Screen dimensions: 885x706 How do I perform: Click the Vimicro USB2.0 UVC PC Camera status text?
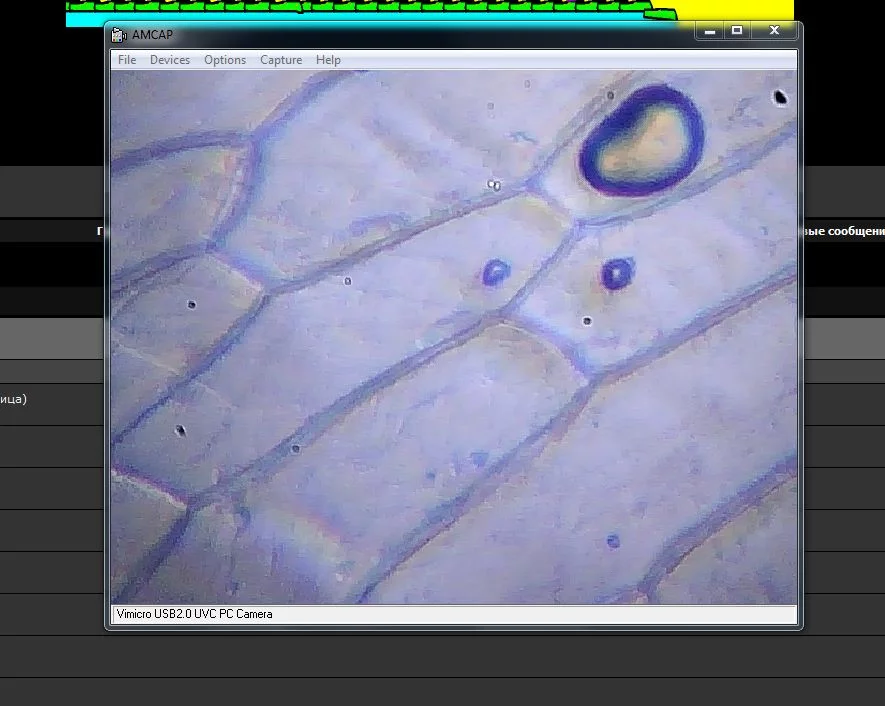[195, 614]
